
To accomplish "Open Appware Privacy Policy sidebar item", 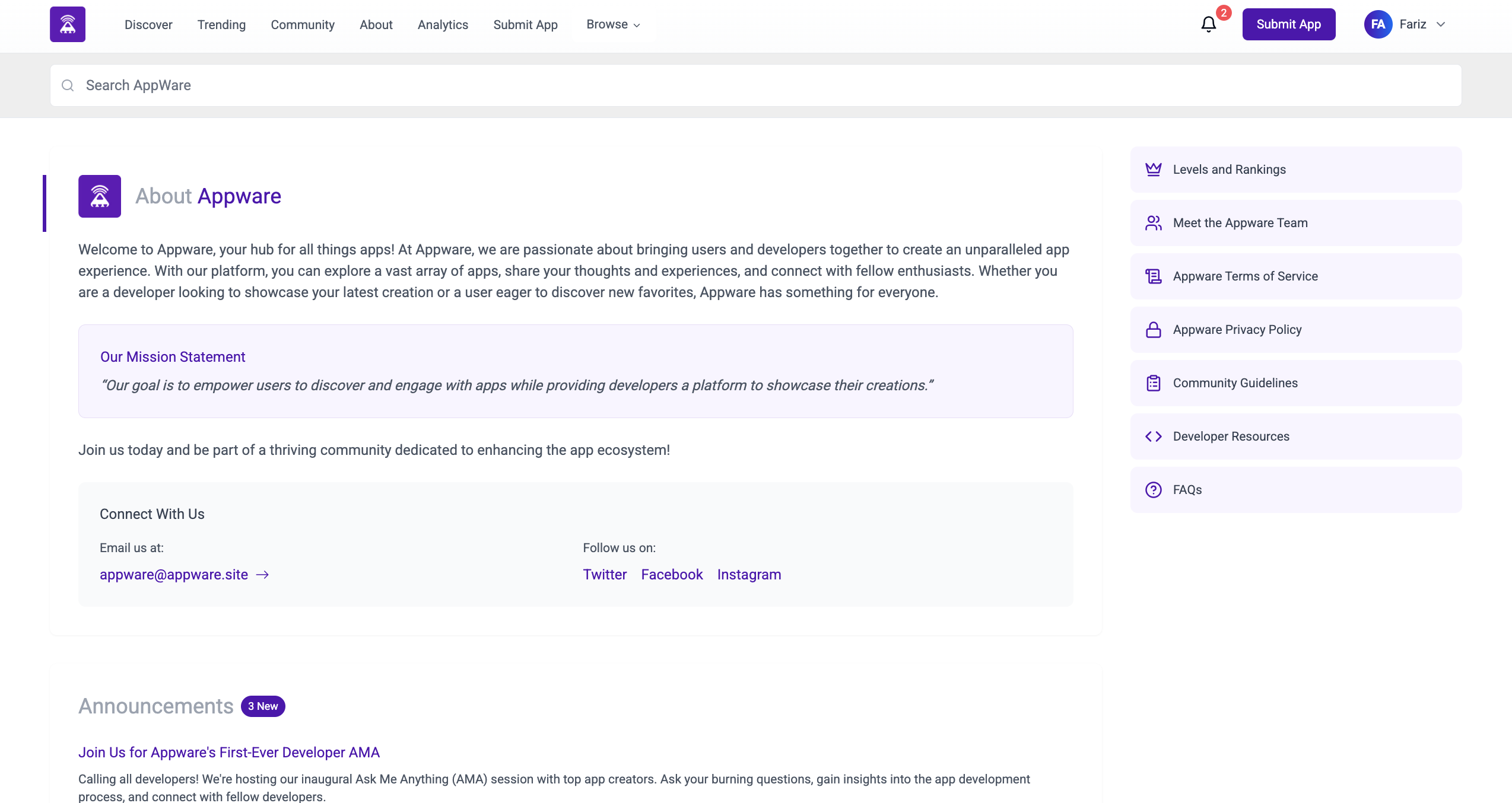I will (1296, 330).
